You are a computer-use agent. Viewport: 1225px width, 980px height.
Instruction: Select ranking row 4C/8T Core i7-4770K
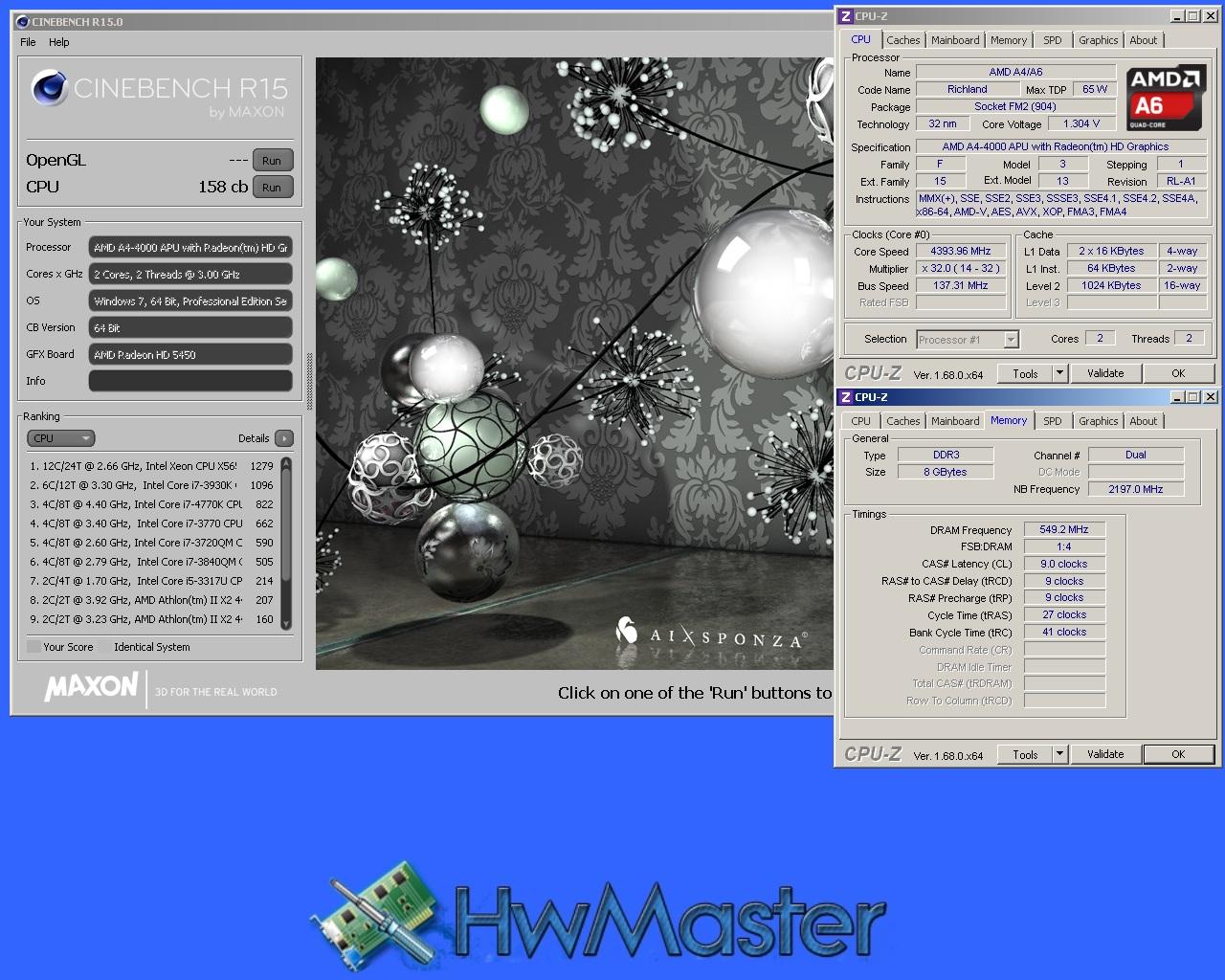[152, 504]
